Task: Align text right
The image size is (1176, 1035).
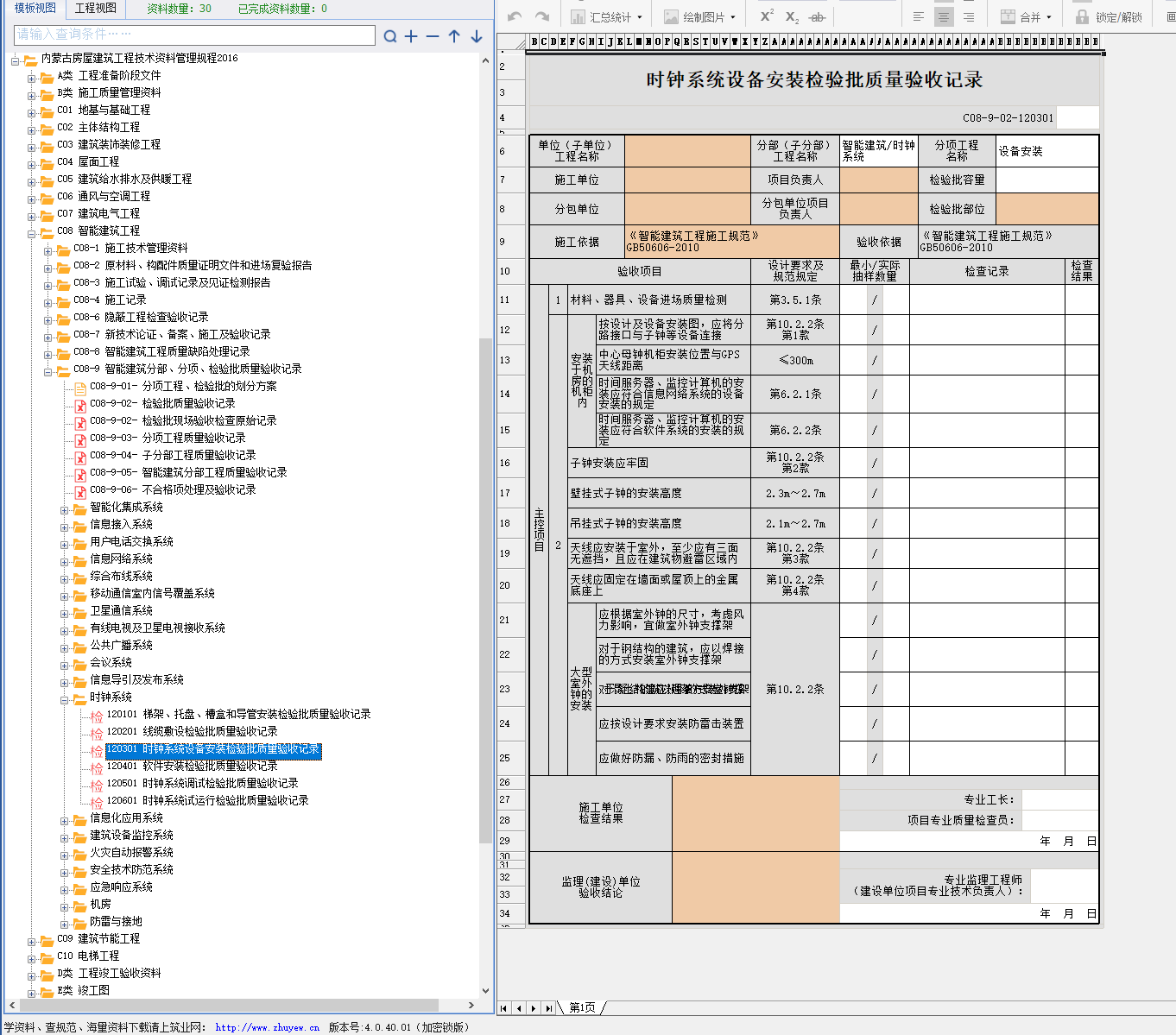Action: (x=969, y=16)
